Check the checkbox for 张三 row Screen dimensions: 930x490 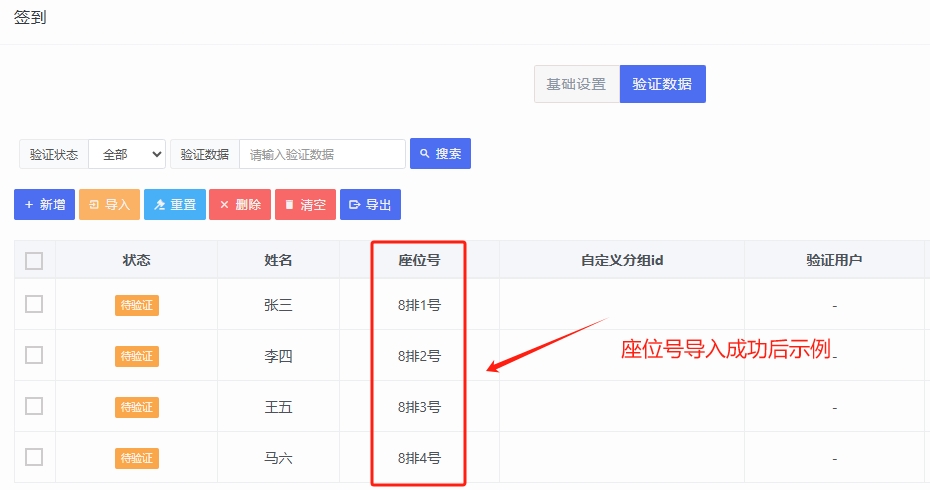pos(34,304)
